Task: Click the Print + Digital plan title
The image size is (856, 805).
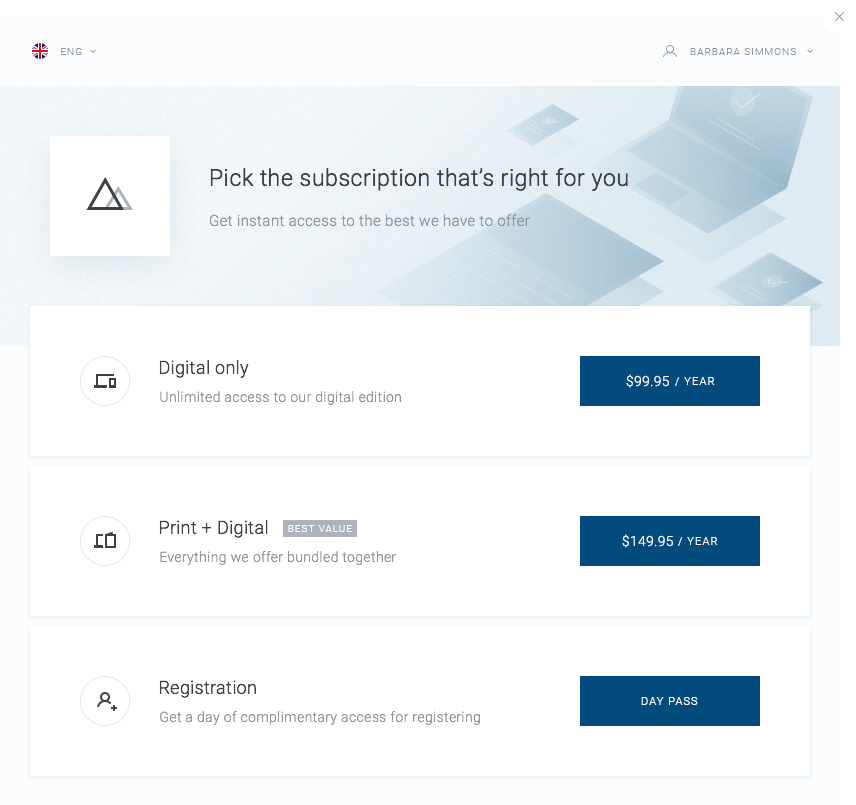Action: point(214,528)
